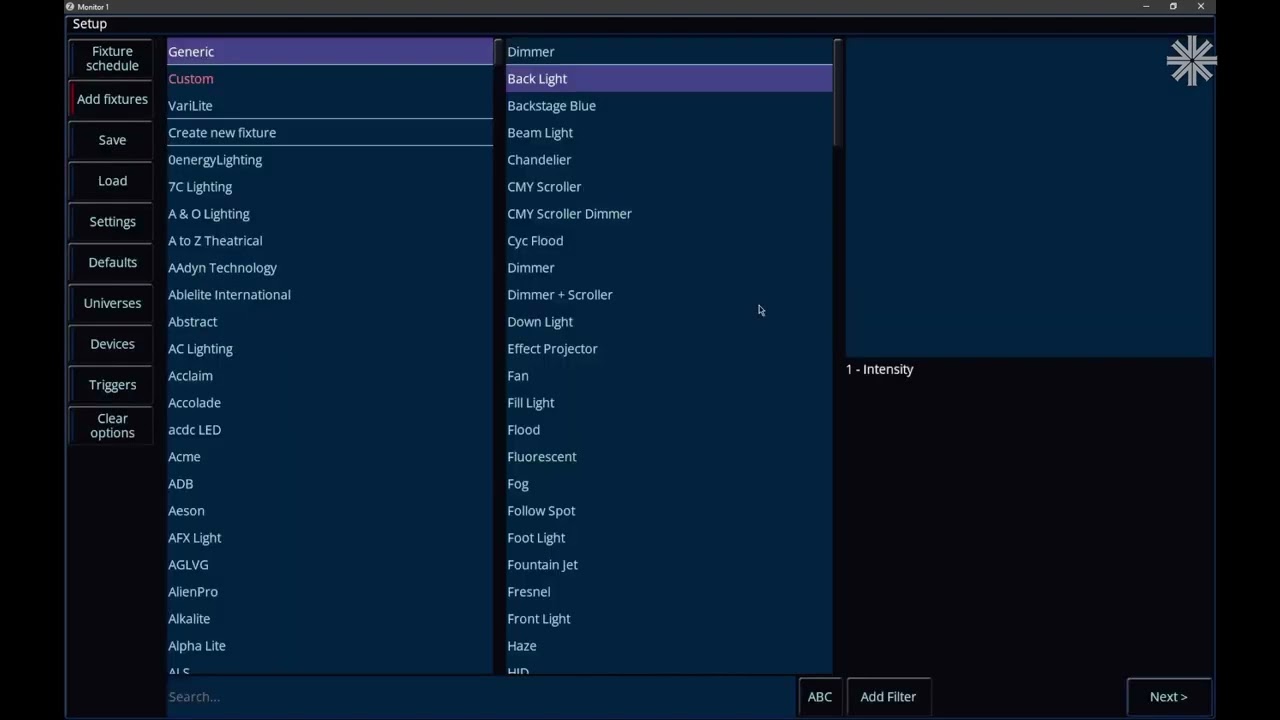The width and height of the screenshot is (1280, 720).
Task: Select Beam Light fixture type
Action: [669, 133]
